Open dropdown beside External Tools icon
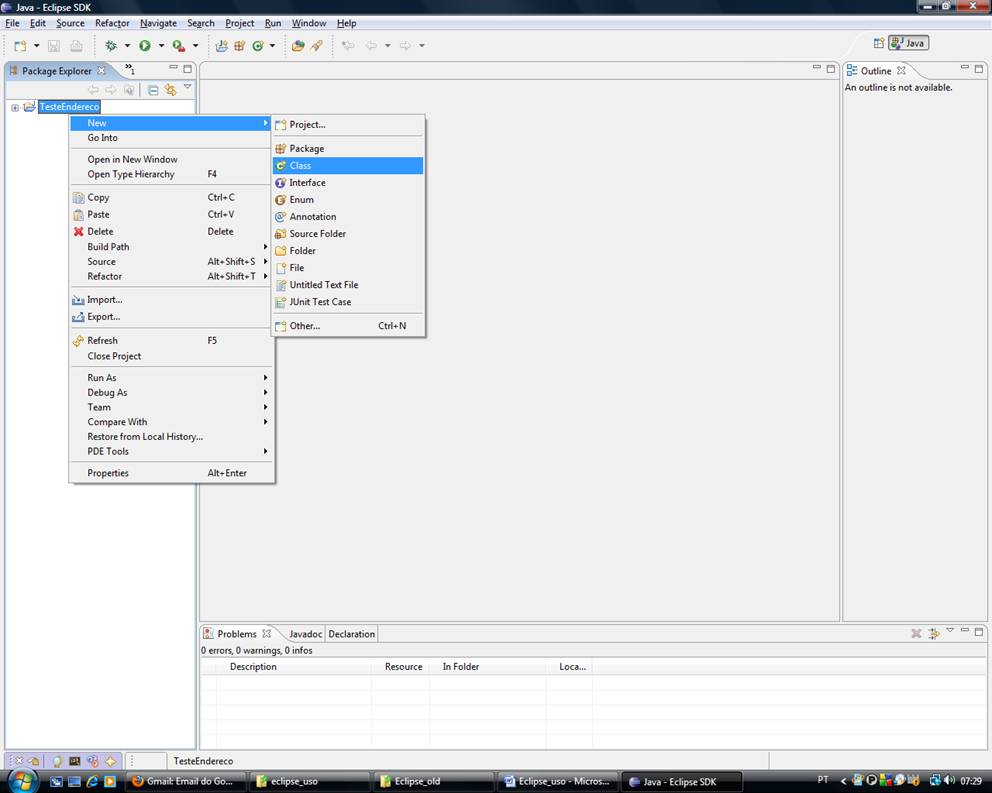 tap(195, 46)
